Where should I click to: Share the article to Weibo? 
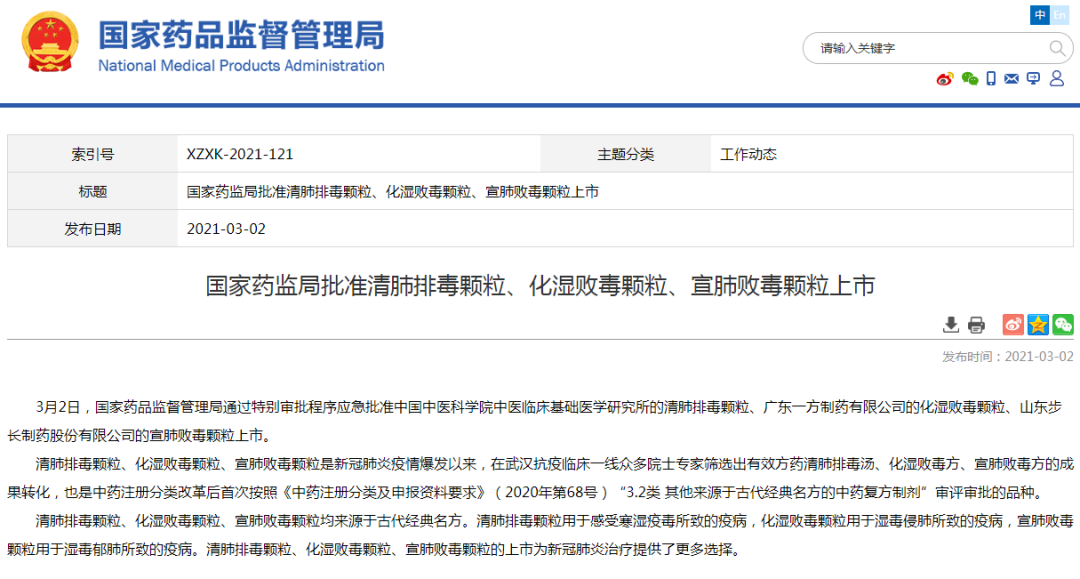(1012, 324)
